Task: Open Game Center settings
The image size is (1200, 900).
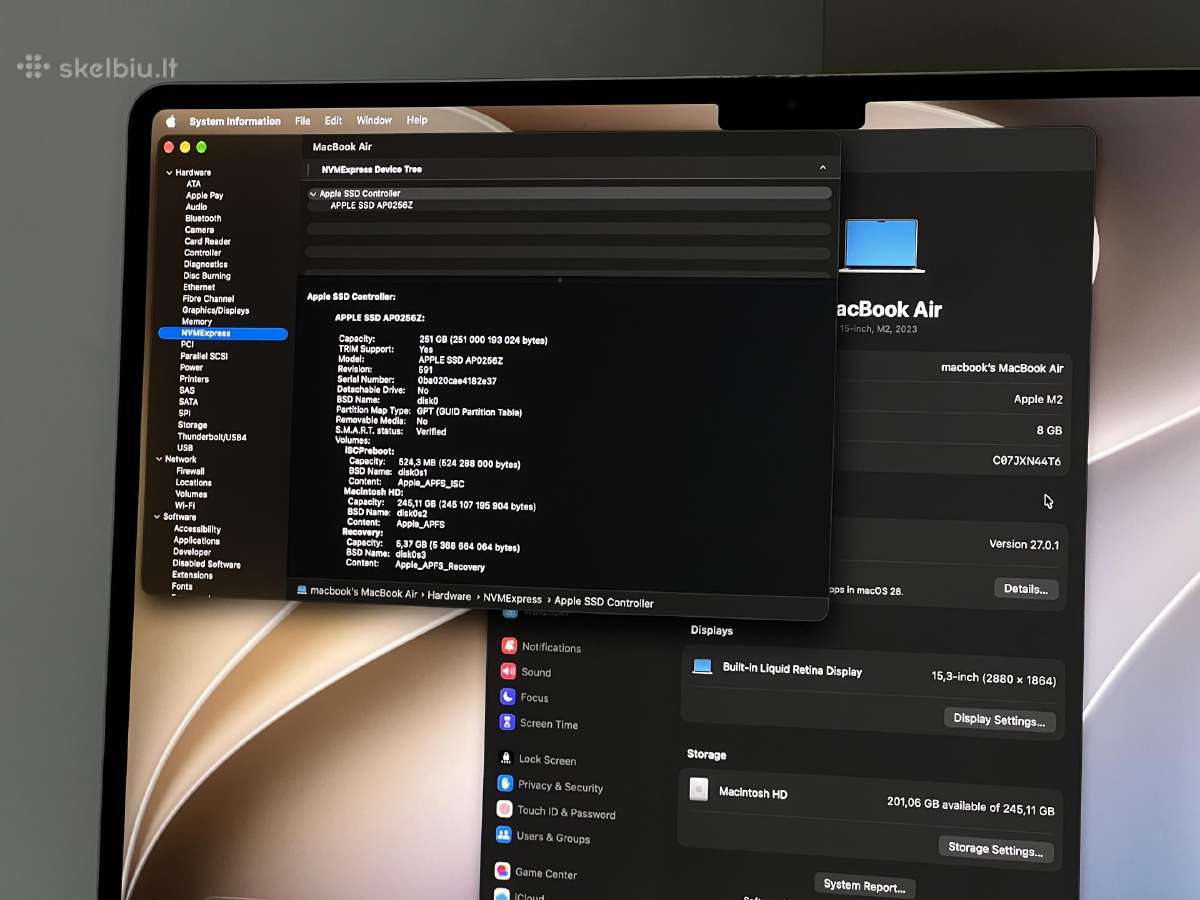Action: (535, 872)
